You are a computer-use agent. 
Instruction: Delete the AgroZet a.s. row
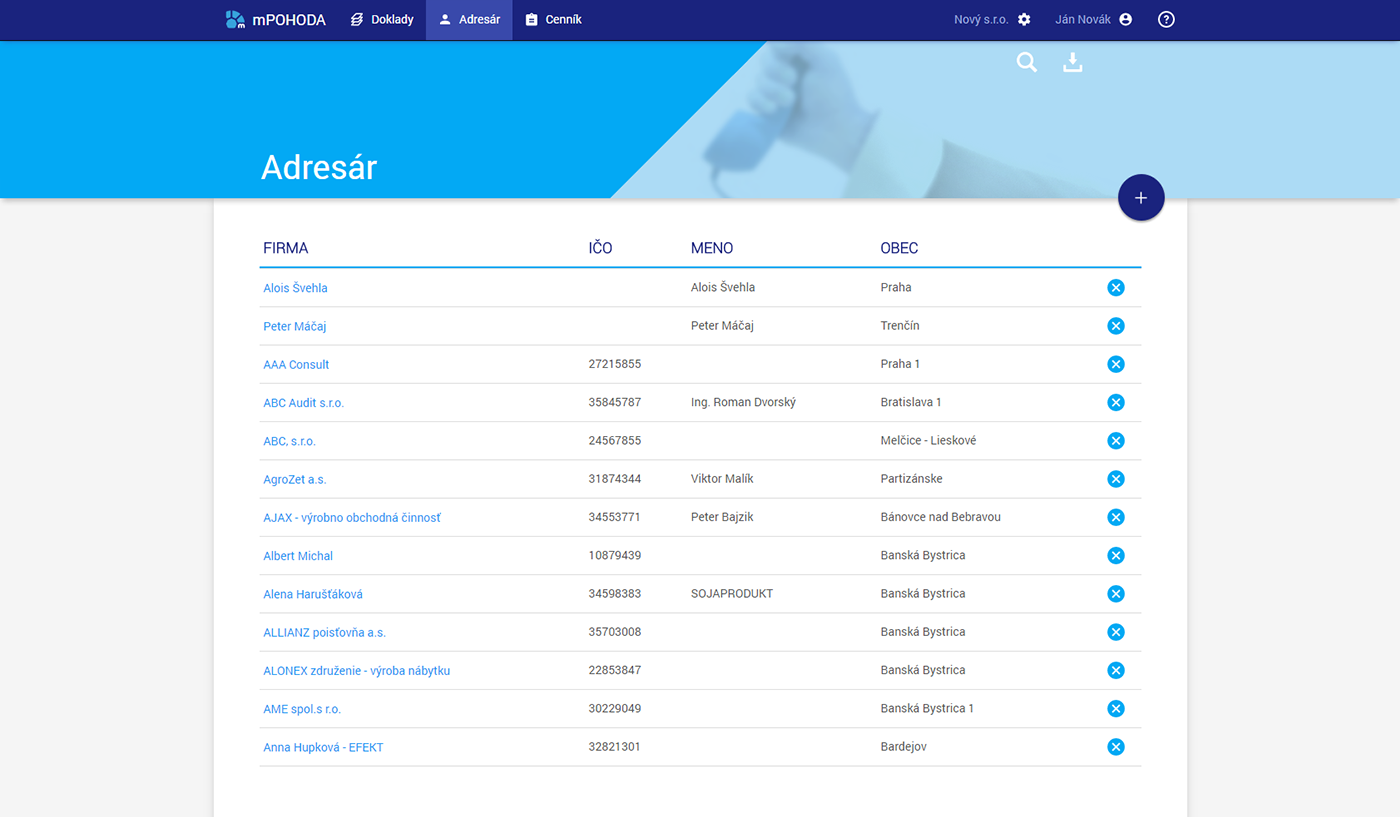(1116, 479)
